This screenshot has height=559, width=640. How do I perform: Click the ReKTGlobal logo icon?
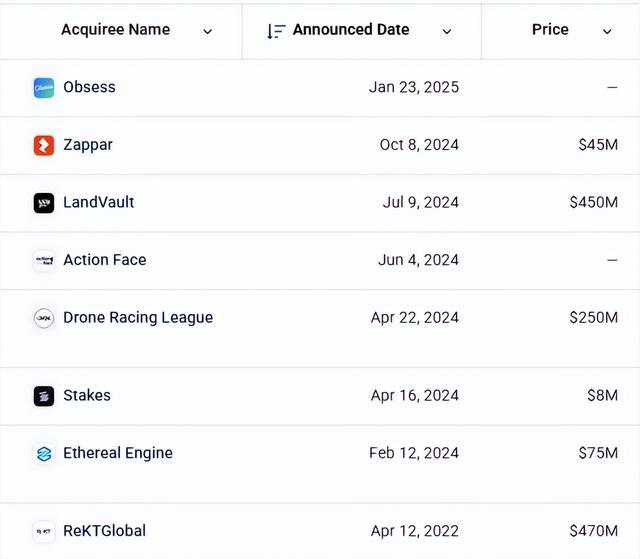pos(44,531)
